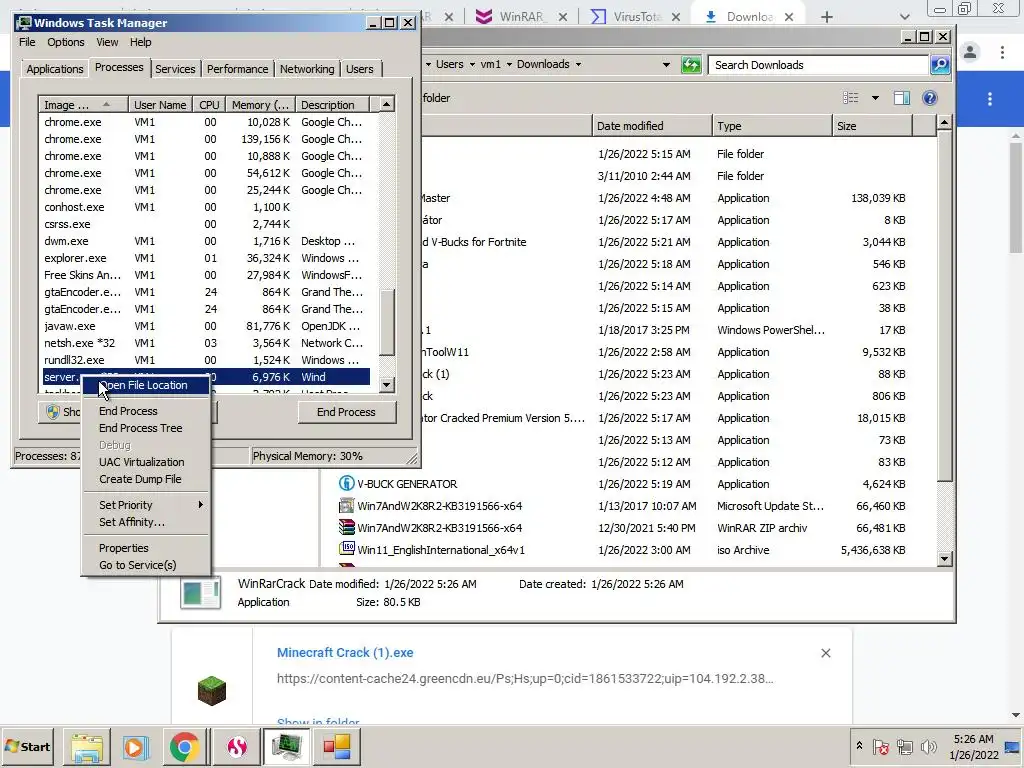1024x768 pixels.
Task: Open Explorer help via question mark icon
Action: 930,98
